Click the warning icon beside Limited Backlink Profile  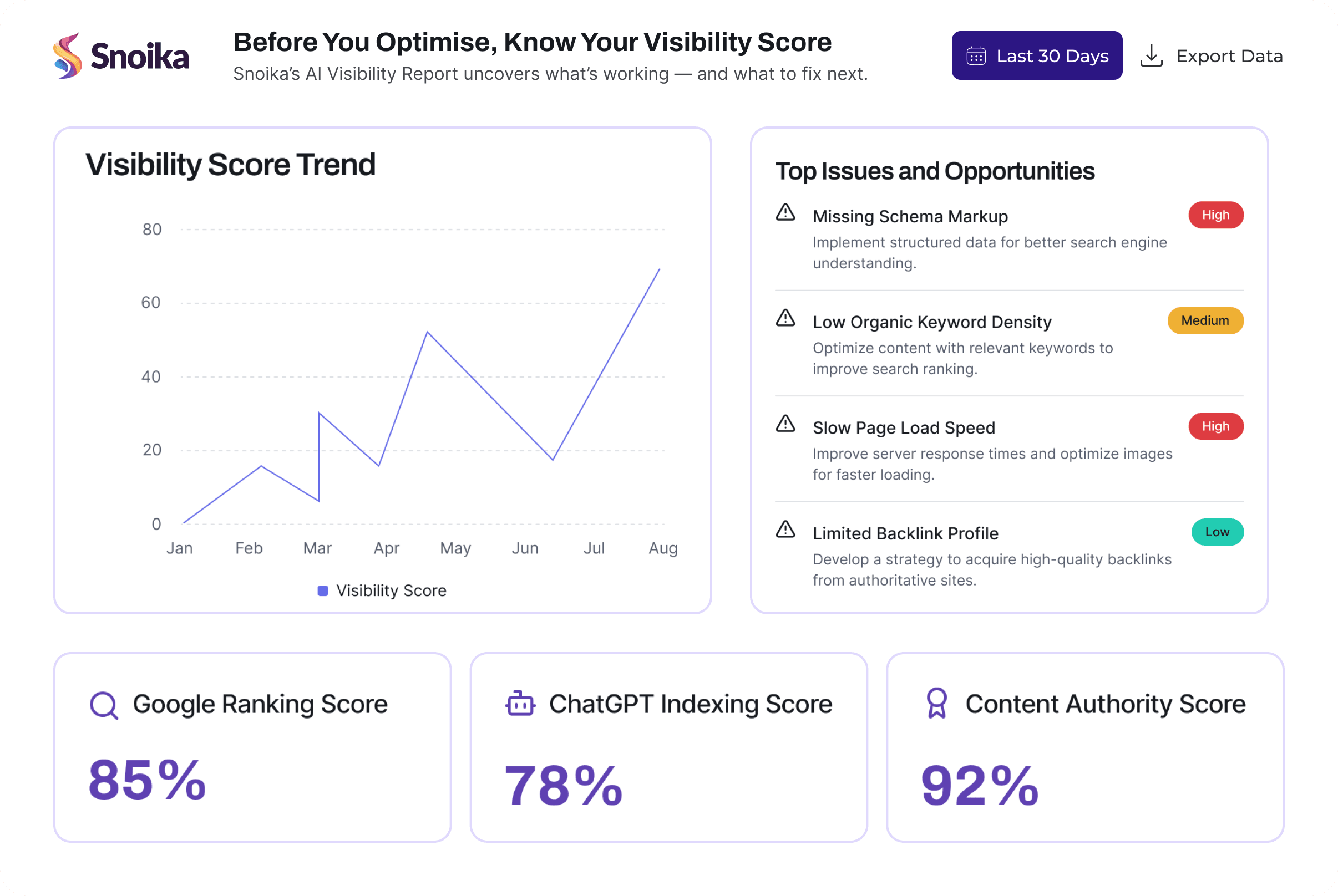click(786, 530)
